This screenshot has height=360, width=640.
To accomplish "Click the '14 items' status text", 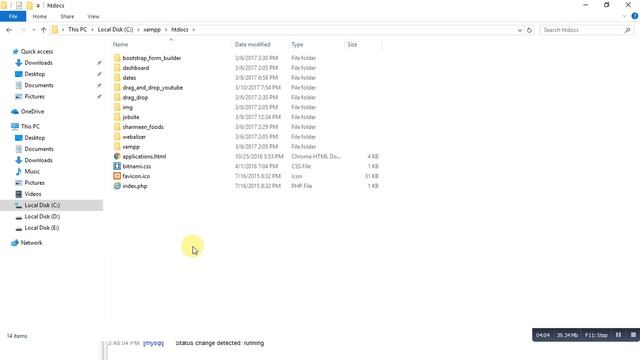I will (x=17, y=336).
